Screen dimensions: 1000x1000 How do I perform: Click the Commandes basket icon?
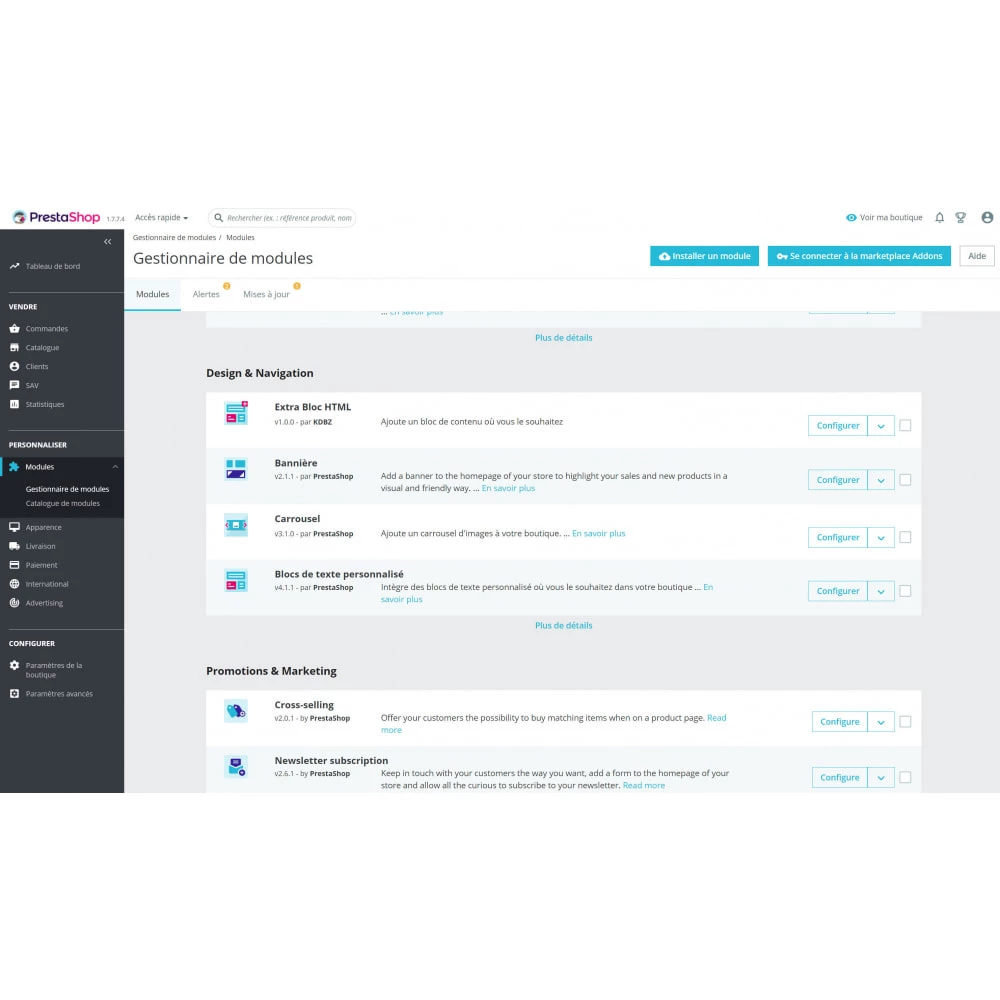click(15, 328)
